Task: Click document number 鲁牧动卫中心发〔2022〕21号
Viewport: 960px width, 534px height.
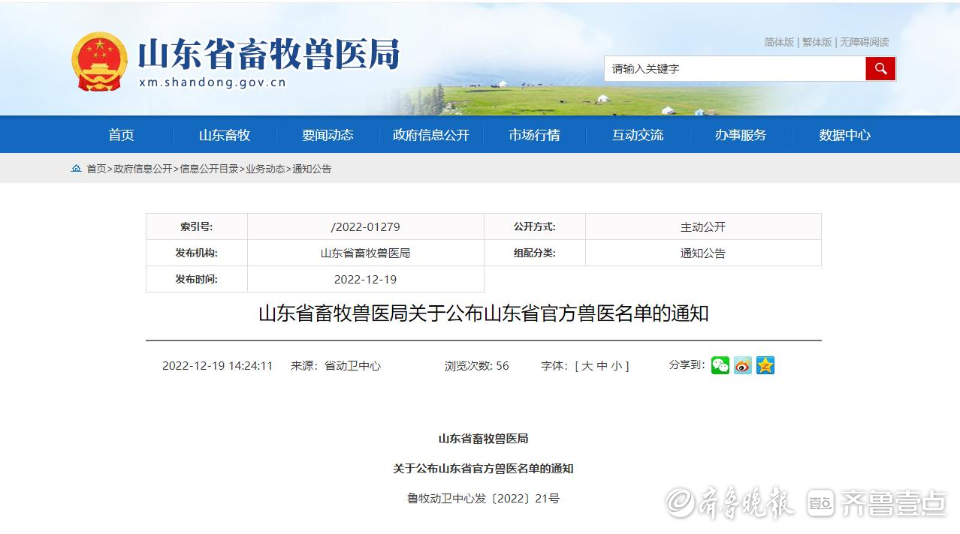Action: point(484,498)
